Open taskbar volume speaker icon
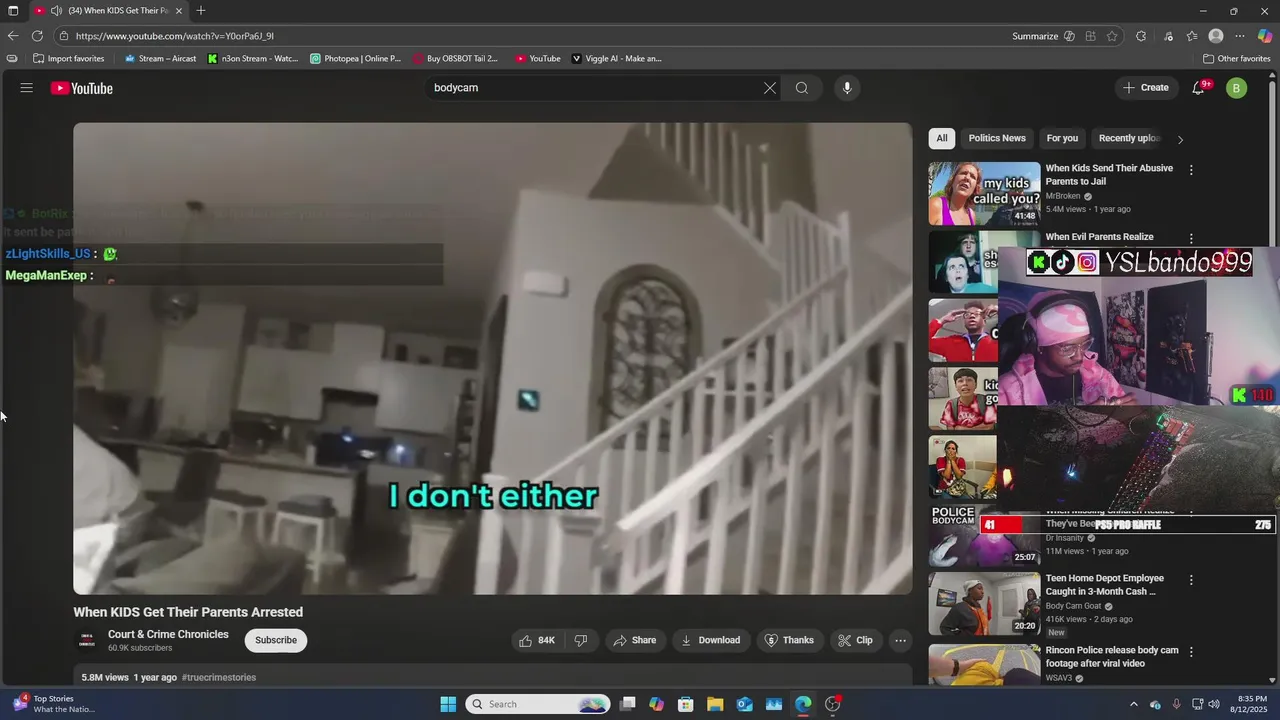Image resolution: width=1280 pixels, height=720 pixels. [x=1214, y=704]
